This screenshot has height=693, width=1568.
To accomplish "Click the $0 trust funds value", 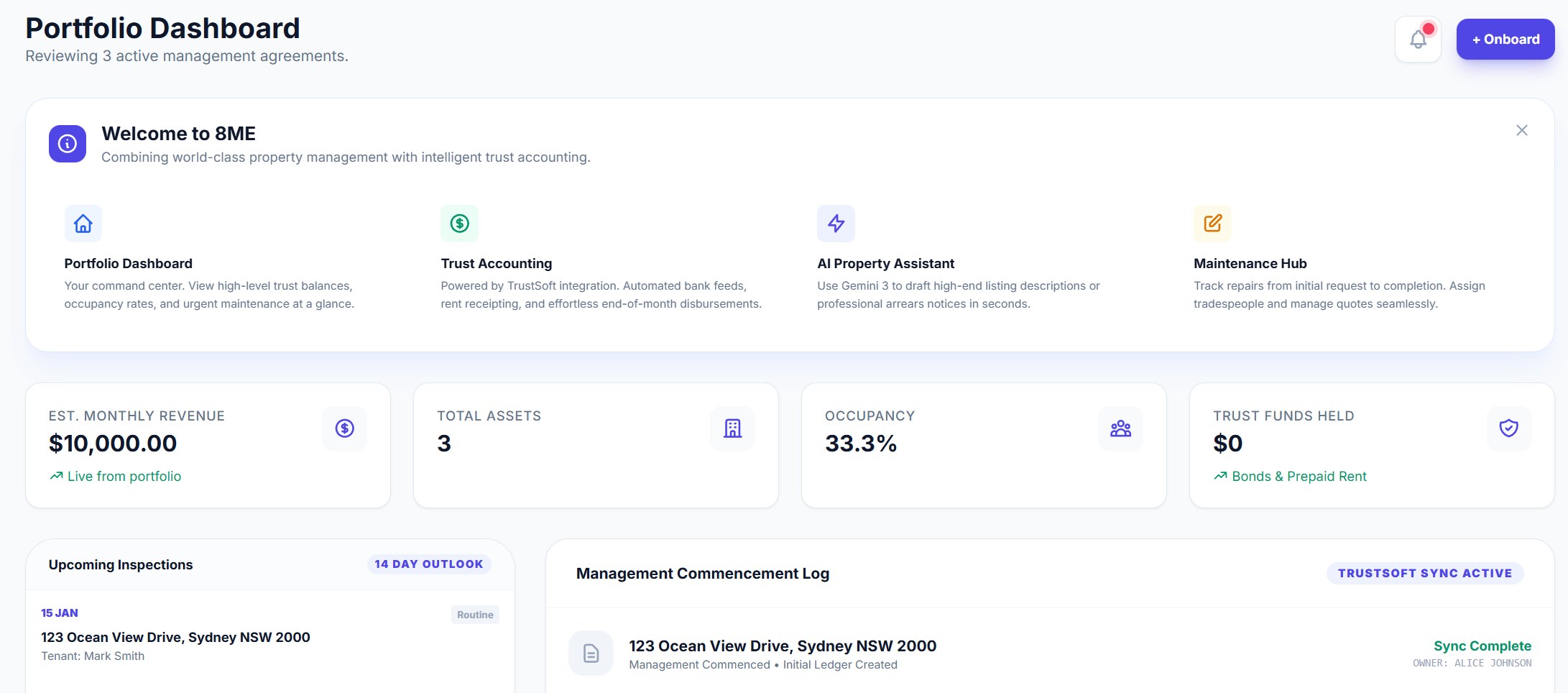I will pos(1227,444).
